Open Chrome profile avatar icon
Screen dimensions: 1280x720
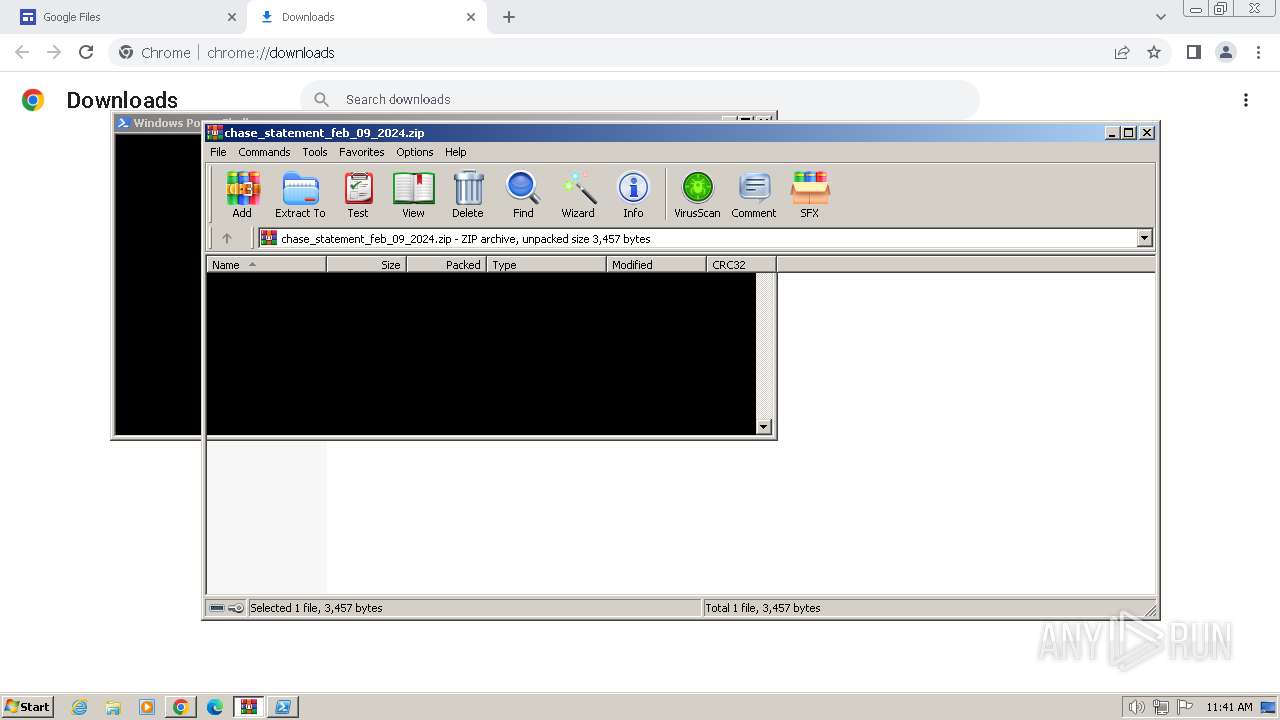tap(1225, 52)
